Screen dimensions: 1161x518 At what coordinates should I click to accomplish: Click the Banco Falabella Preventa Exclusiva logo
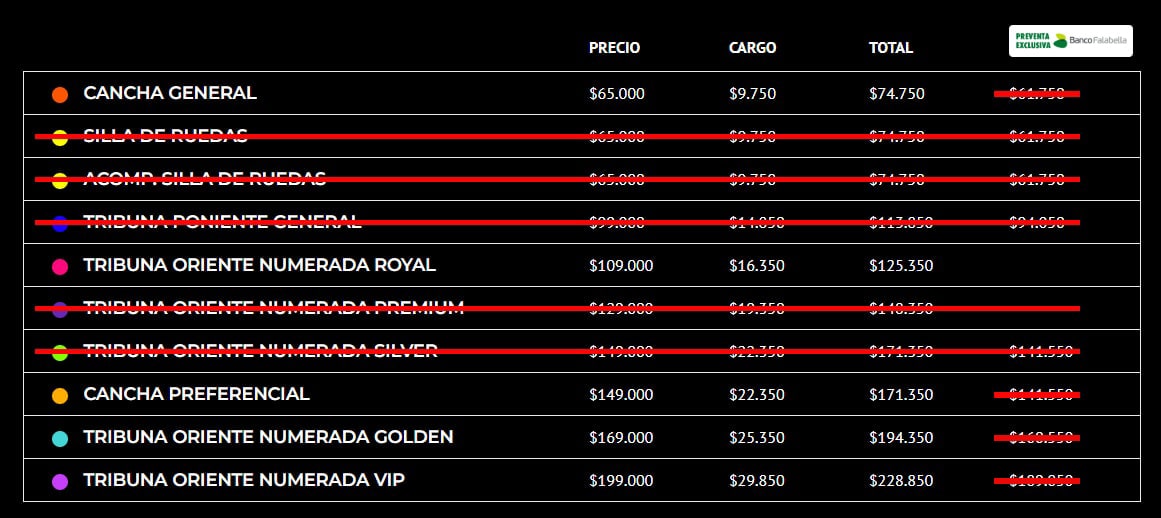coord(1070,41)
